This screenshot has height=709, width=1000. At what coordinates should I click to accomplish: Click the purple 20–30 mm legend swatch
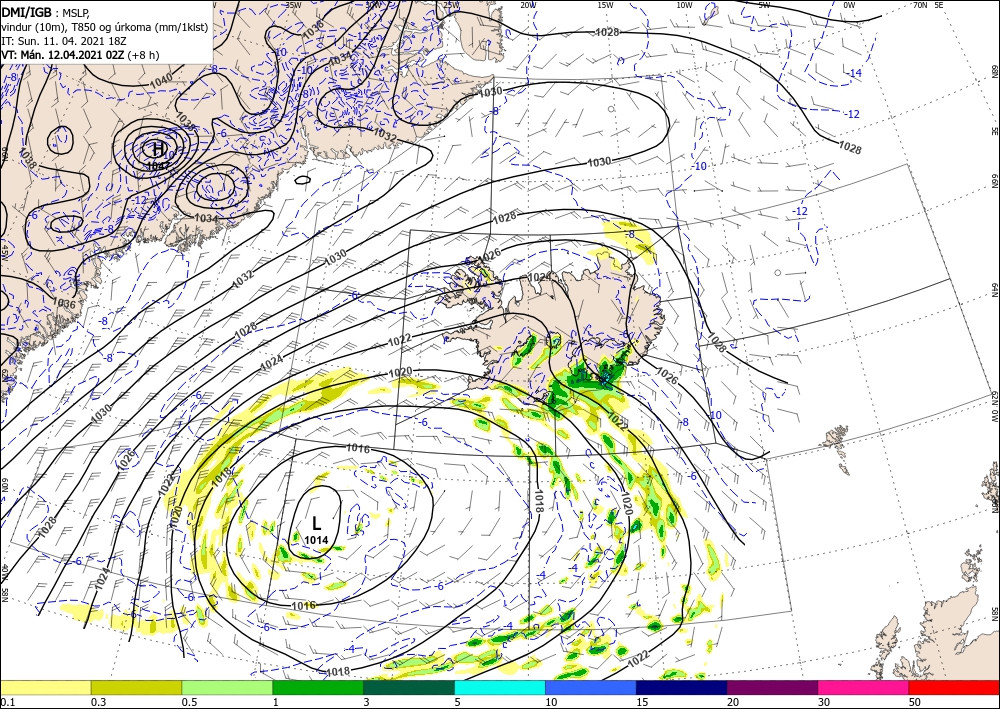[772, 687]
